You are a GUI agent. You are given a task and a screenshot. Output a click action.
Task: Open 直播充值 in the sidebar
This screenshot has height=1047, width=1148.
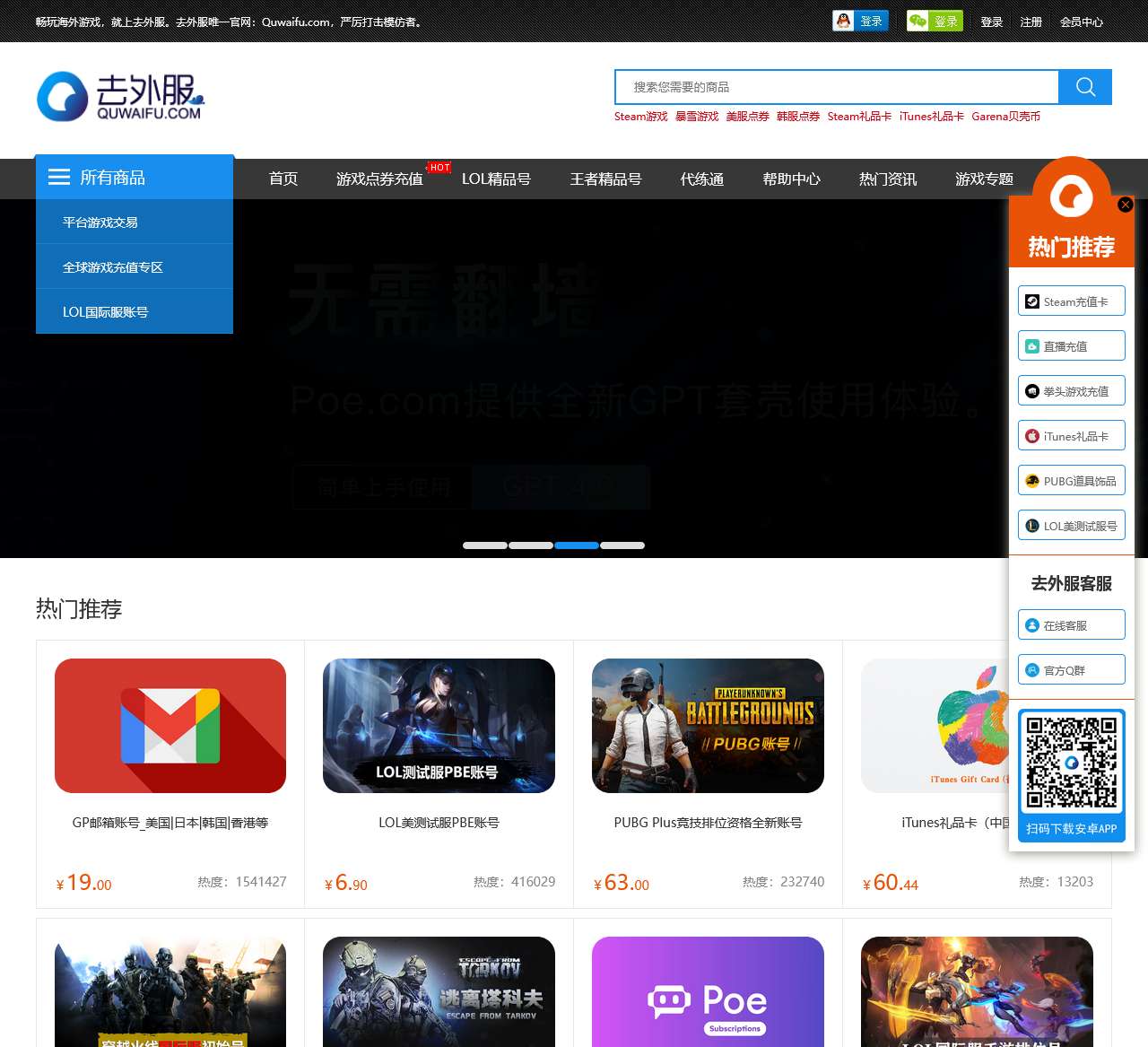[x=1071, y=346]
